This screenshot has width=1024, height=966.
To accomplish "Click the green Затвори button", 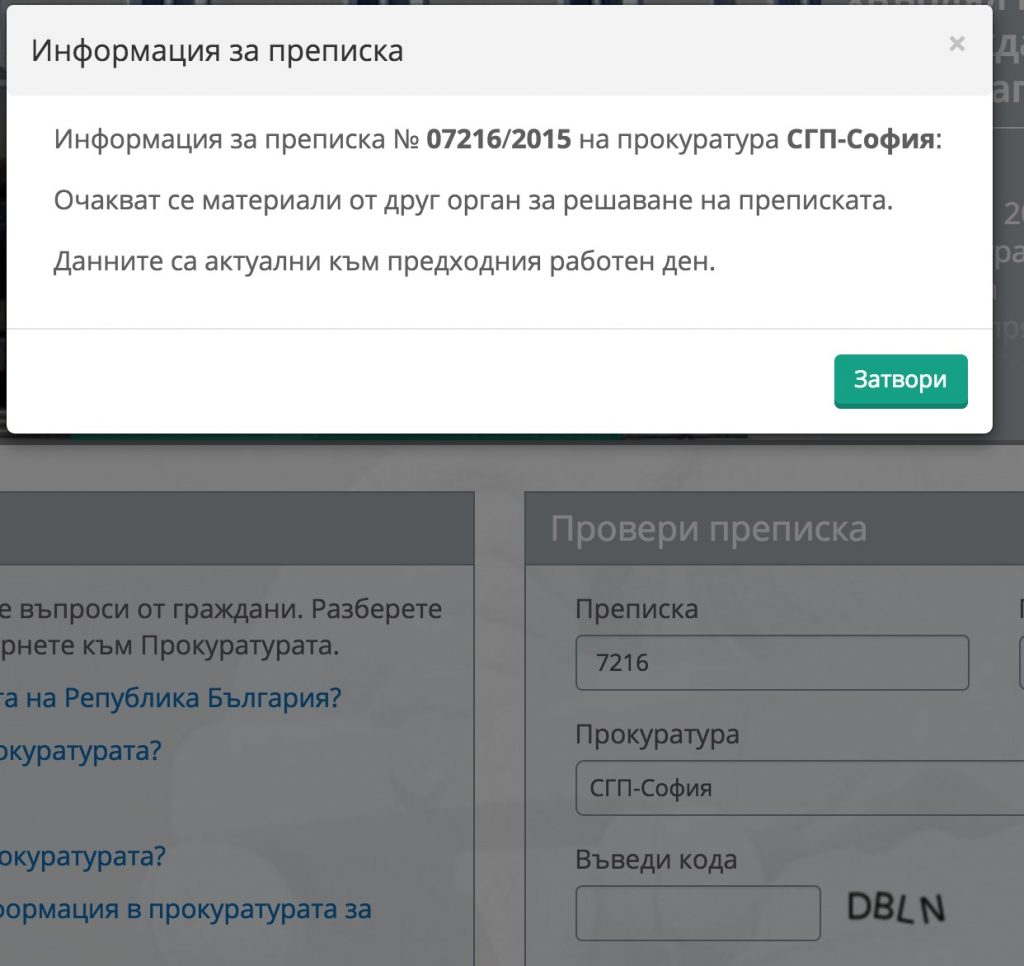I will (x=899, y=381).
